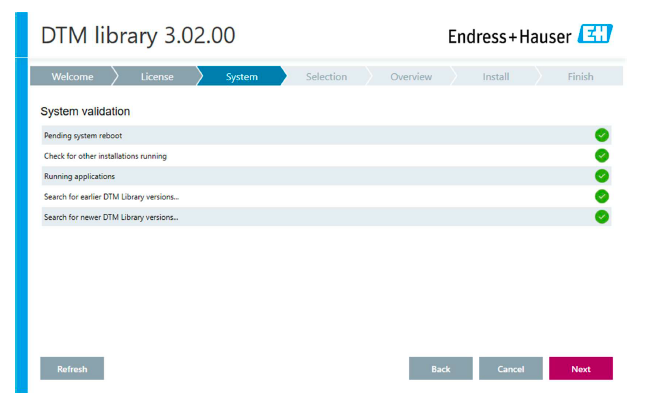Go to the License step
Viewport: 648px width, 418px height.
tap(157, 76)
